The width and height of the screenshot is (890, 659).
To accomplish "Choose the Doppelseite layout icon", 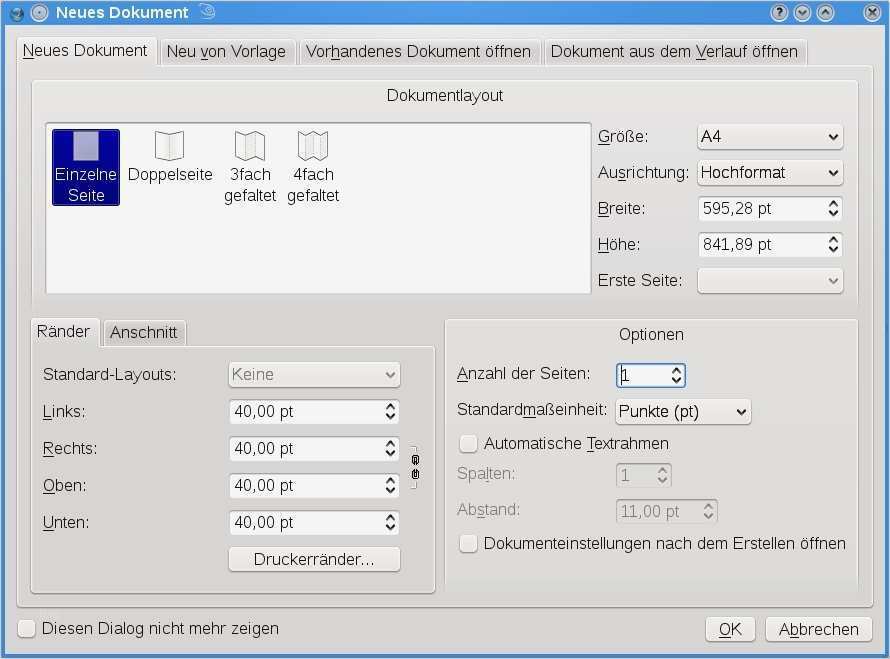I will 170,157.
